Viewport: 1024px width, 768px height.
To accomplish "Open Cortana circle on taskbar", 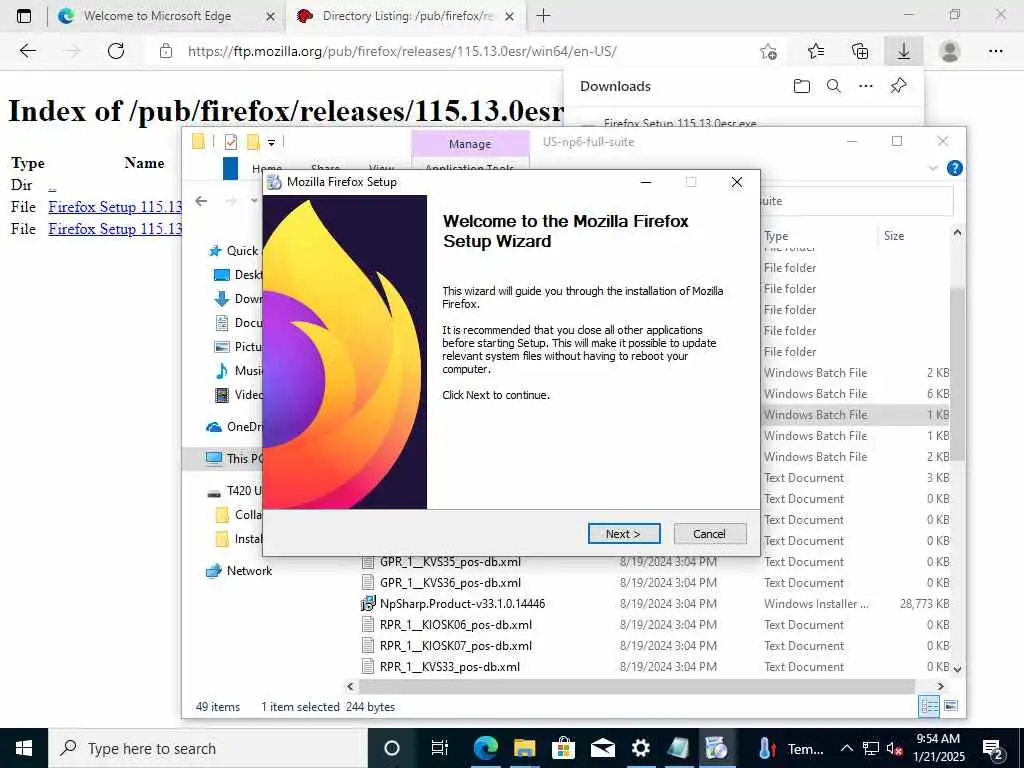I will pyautogui.click(x=392, y=748).
